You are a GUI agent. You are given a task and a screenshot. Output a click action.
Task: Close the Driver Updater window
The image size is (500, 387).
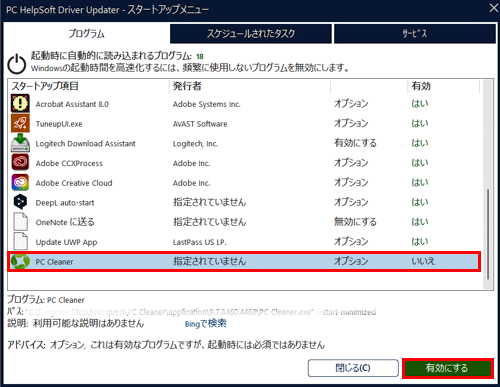pyautogui.click(x=493, y=8)
